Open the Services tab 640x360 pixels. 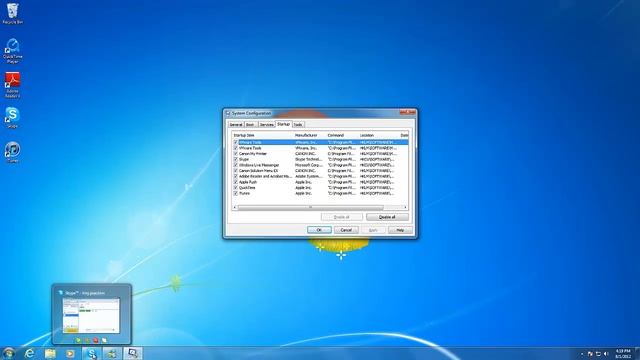pyautogui.click(x=267, y=124)
